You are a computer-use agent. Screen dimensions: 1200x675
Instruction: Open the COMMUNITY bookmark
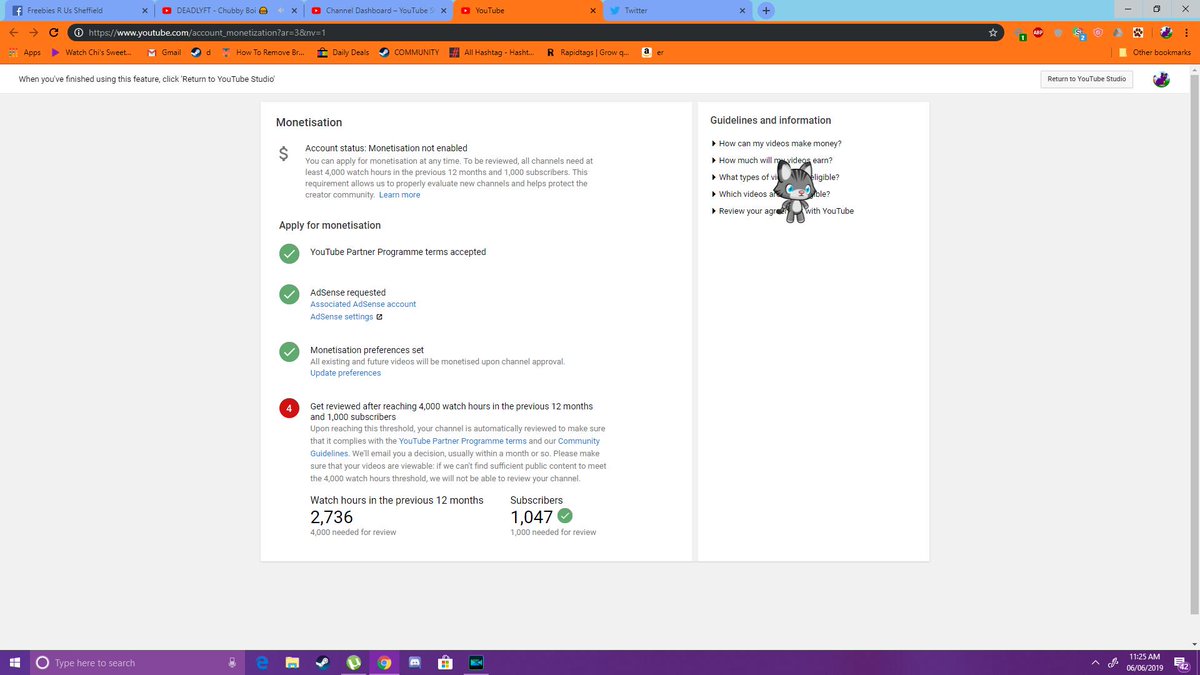409,52
